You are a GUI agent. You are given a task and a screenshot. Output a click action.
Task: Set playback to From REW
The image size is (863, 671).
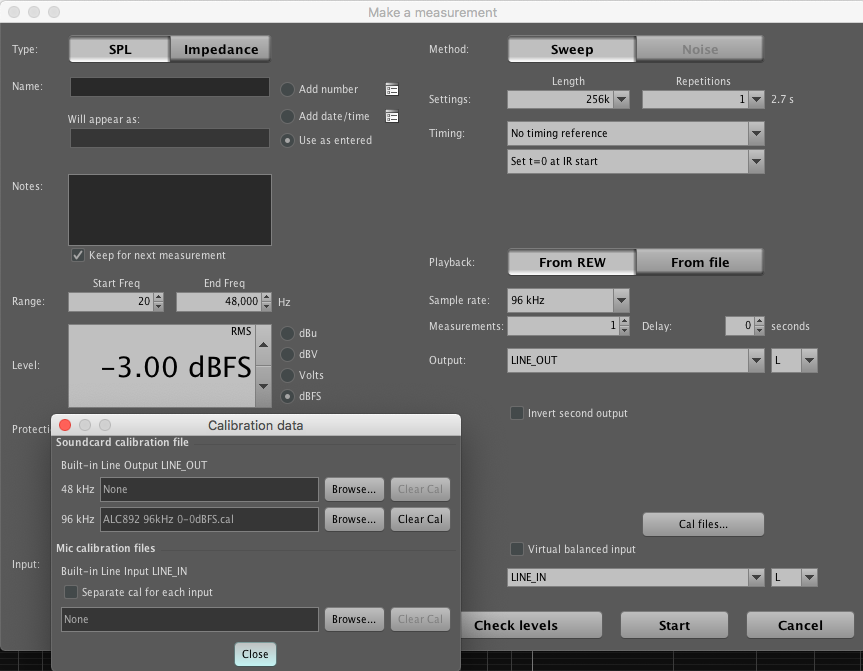point(572,263)
